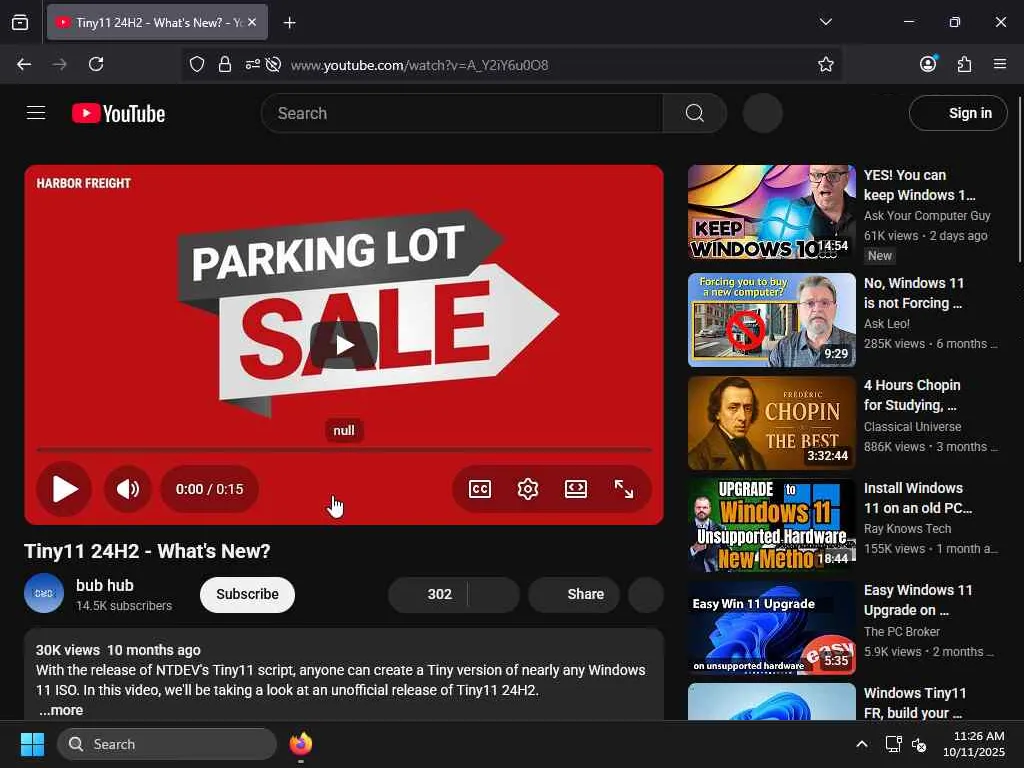Submit search with magnifier button
Image resolution: width=1024 pixels, height=768 pixels.
tap(694, 113)
